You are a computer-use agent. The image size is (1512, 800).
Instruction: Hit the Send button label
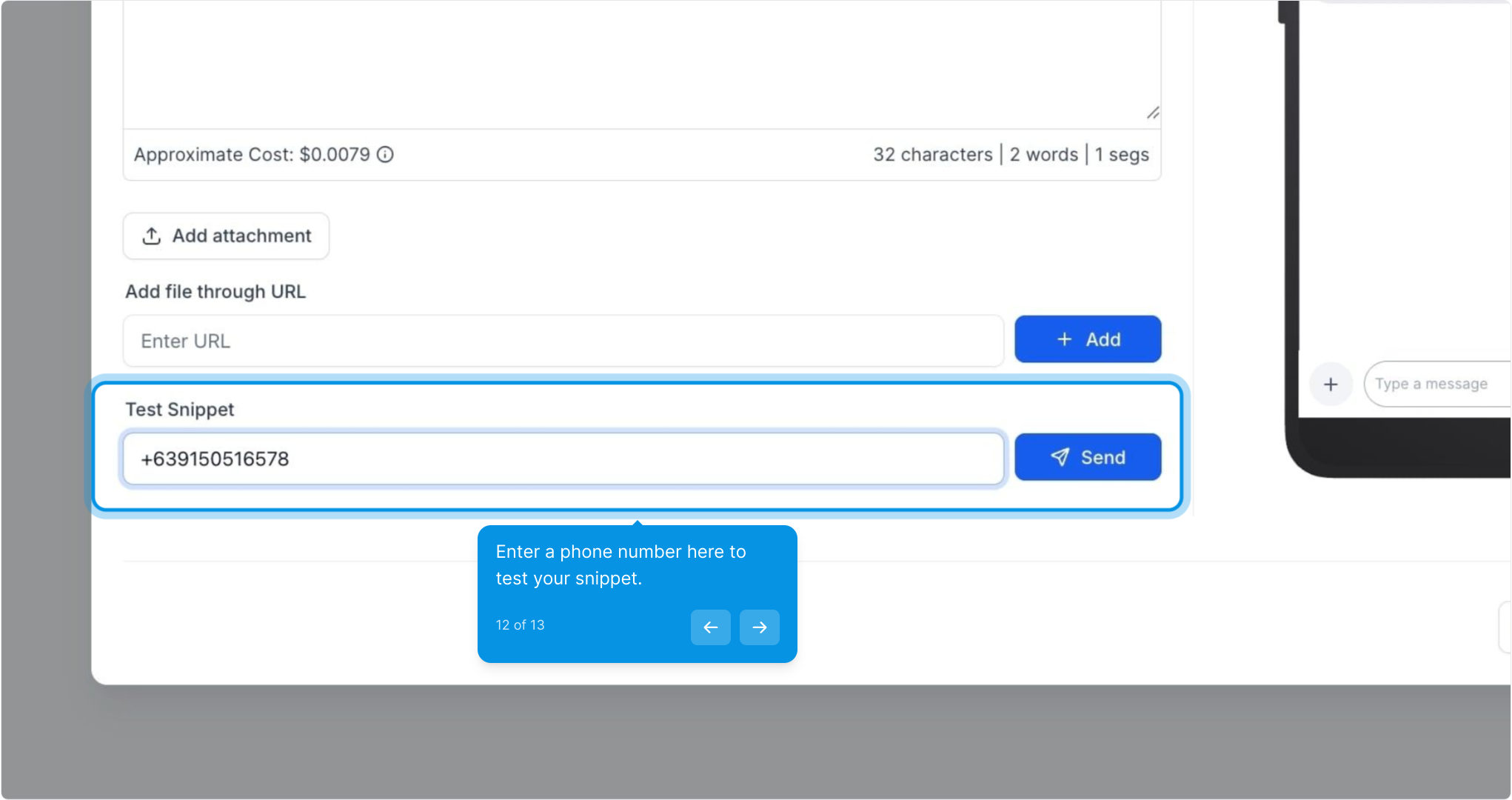(1103, 457)
